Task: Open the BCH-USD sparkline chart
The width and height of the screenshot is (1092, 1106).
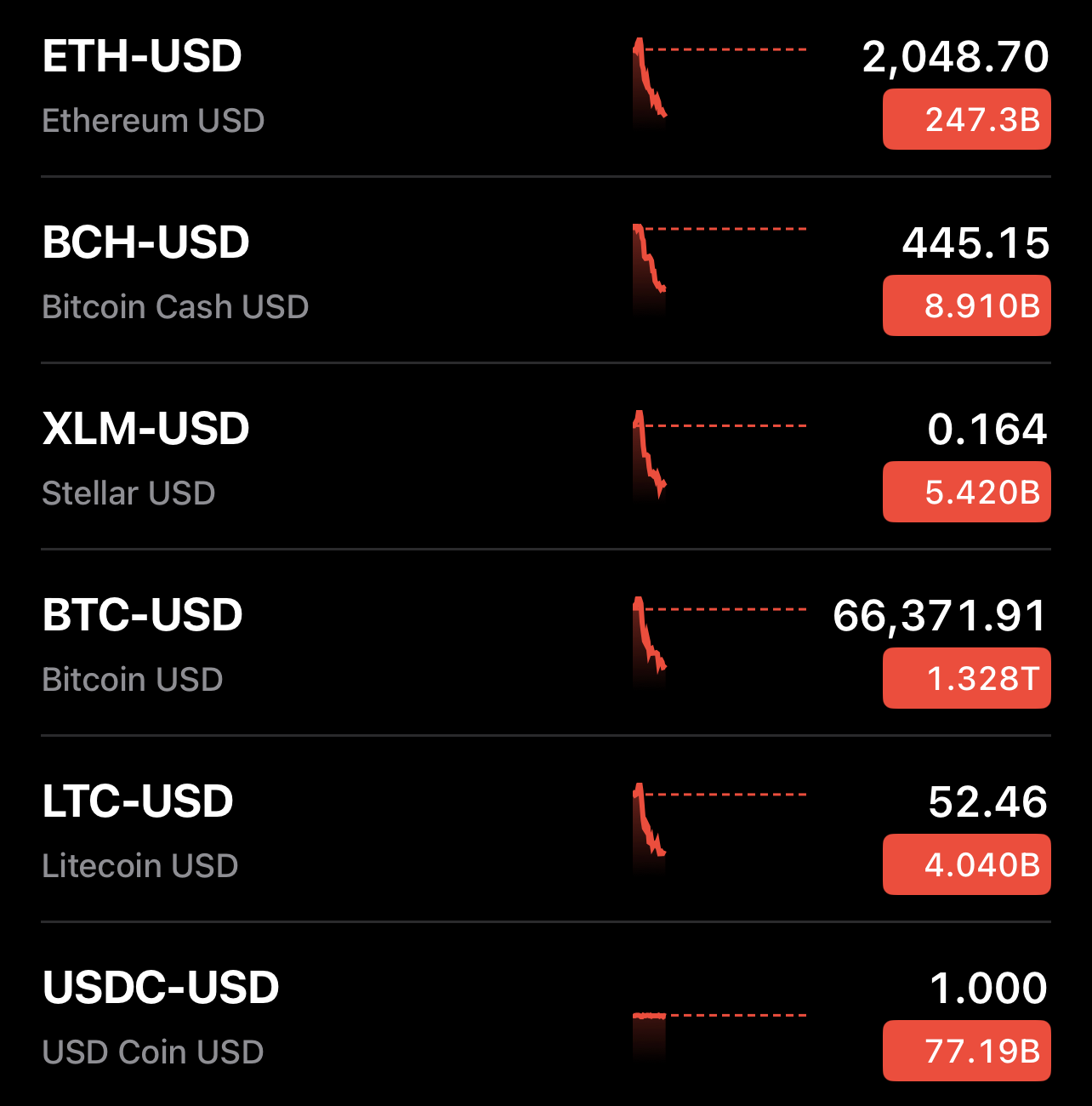Action: pyautogui.click(x=719, y=269)
